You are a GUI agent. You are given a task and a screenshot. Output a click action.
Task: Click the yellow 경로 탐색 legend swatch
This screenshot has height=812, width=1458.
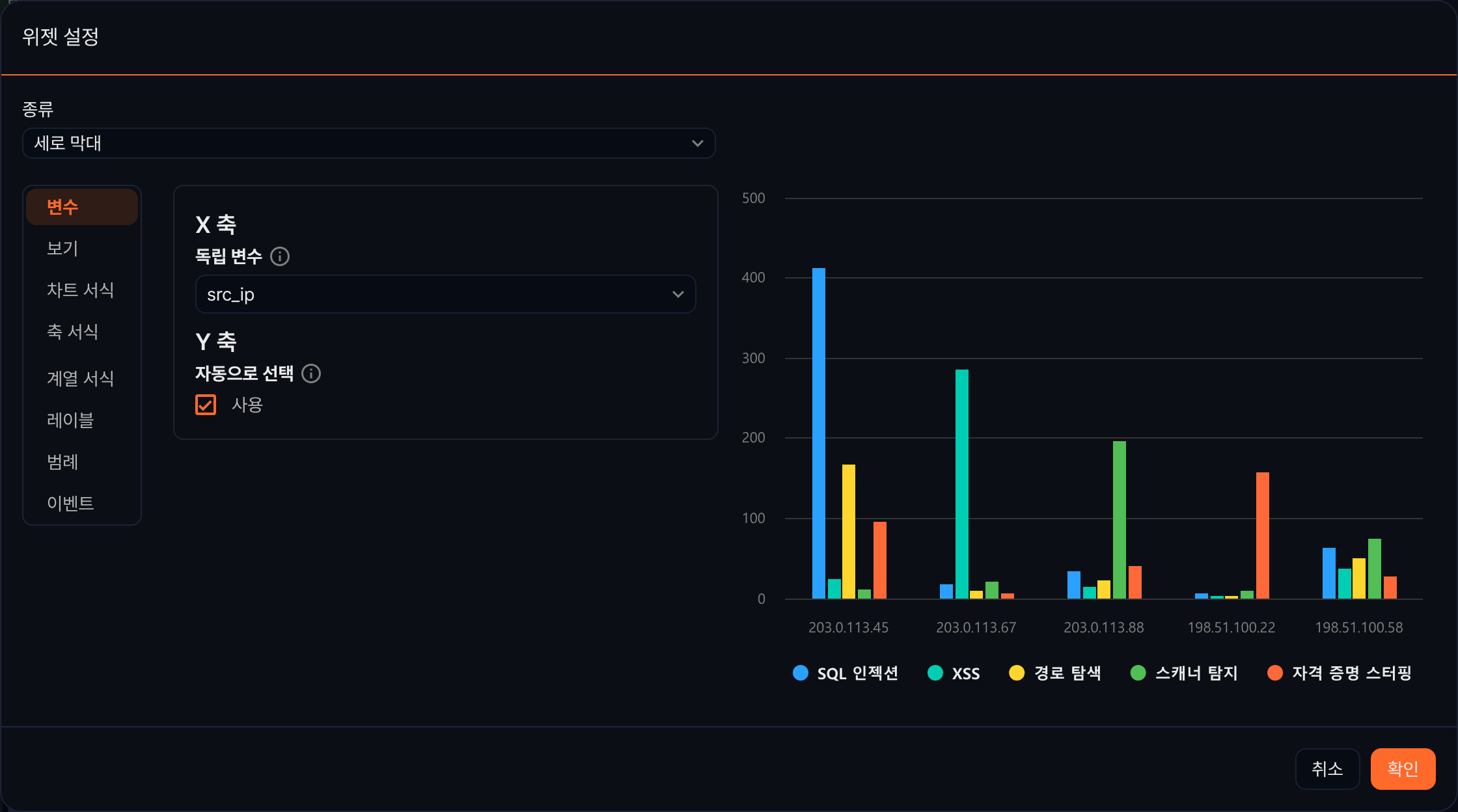pos(1017,673)
